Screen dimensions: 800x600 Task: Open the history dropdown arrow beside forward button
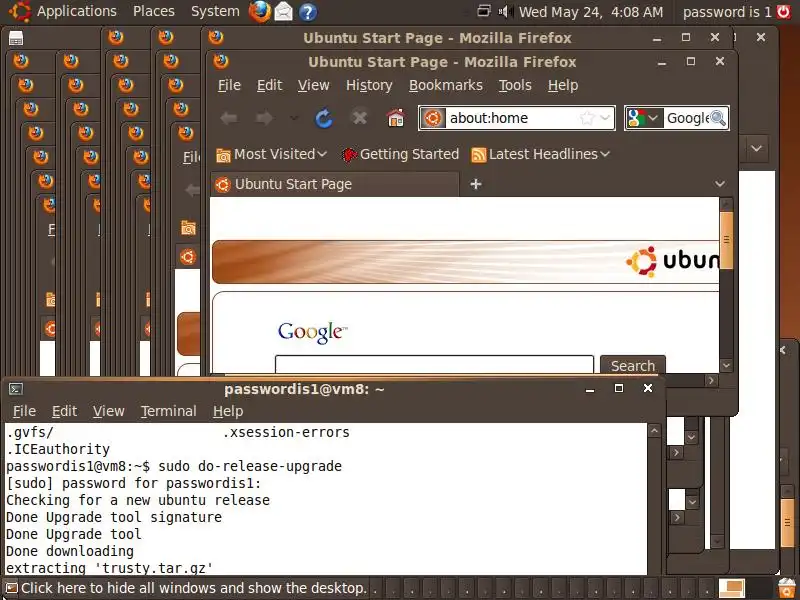tap(294, 118)
